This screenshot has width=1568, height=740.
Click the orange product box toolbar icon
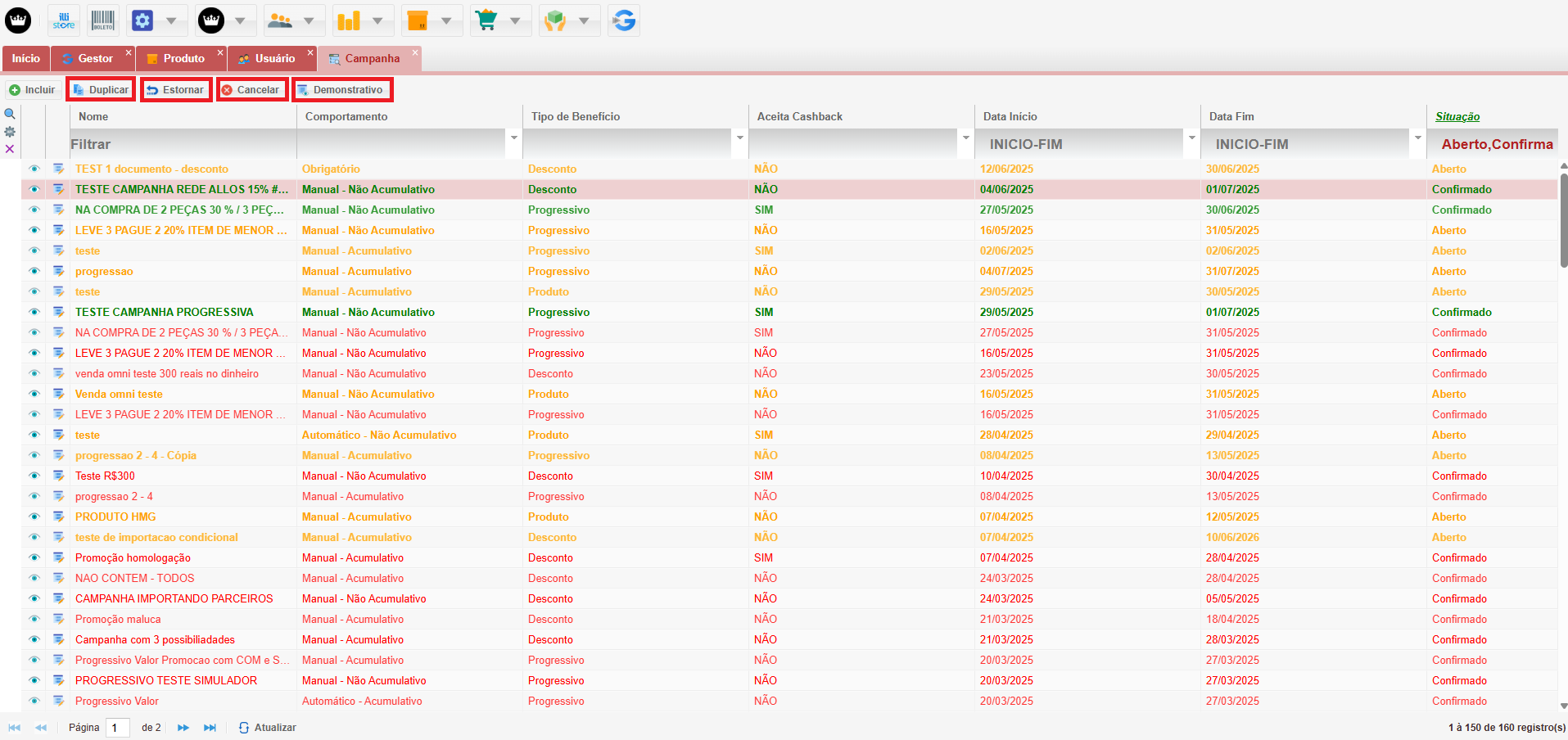(418, 20)
